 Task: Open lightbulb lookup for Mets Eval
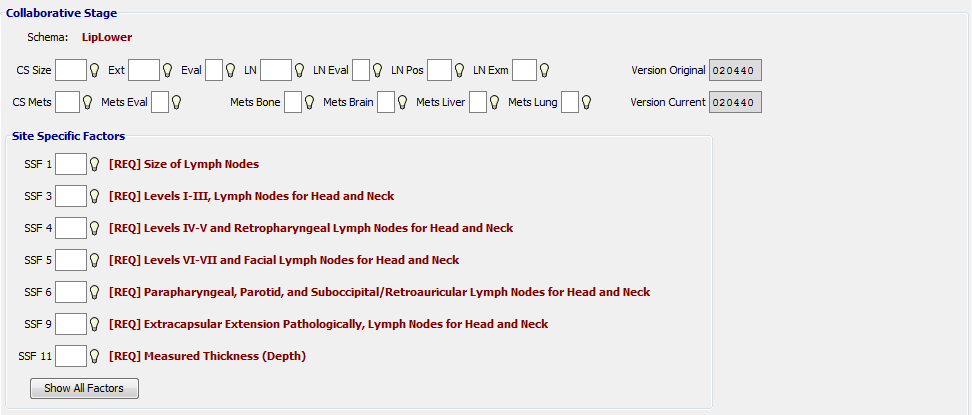pyautogui.click(x=177, y=102)
